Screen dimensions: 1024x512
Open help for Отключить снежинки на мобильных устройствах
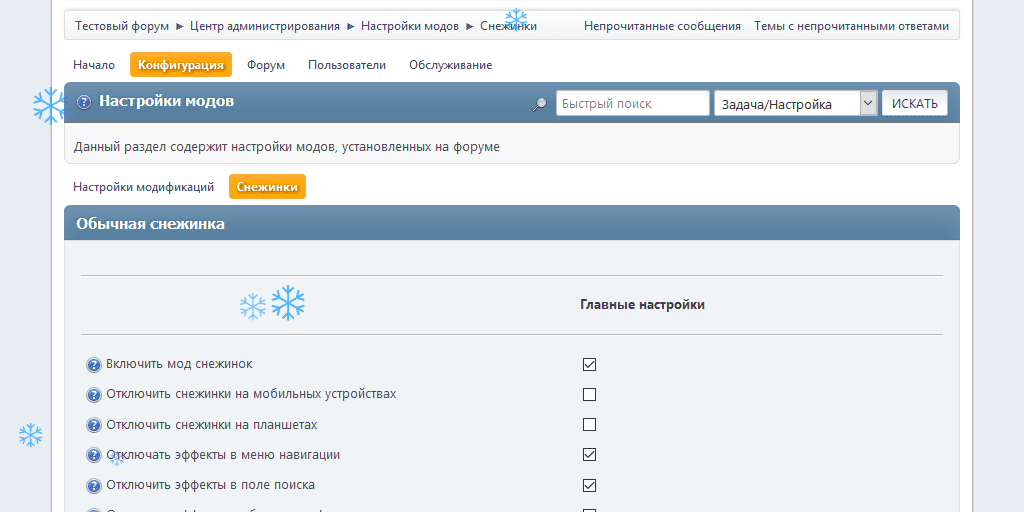(94, 395)
